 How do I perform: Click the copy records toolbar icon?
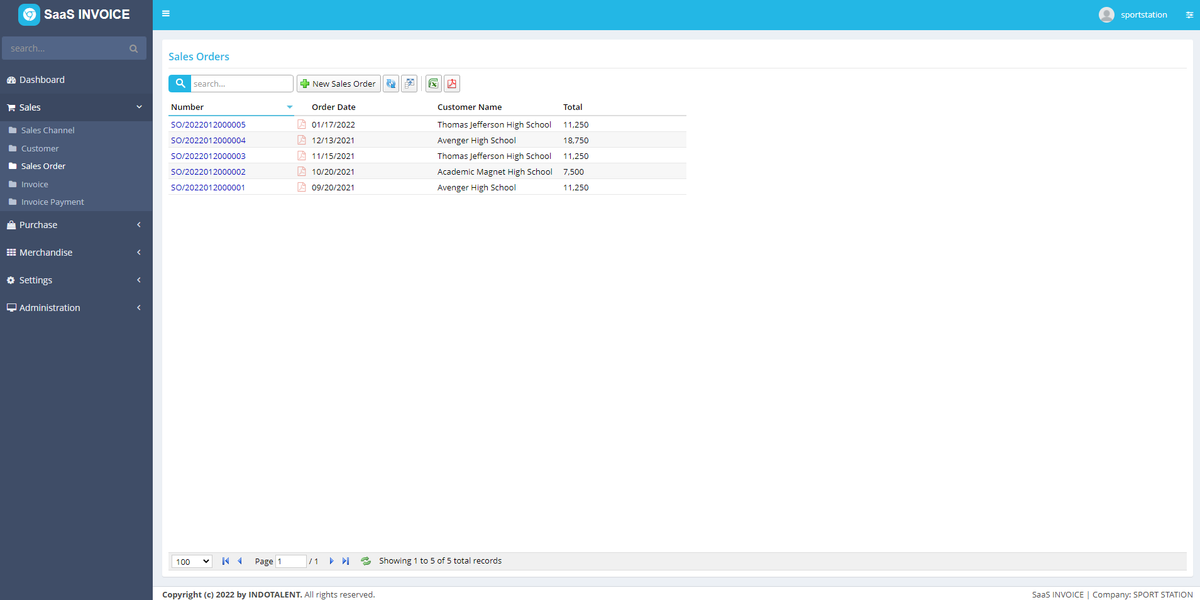coord(390,83)
